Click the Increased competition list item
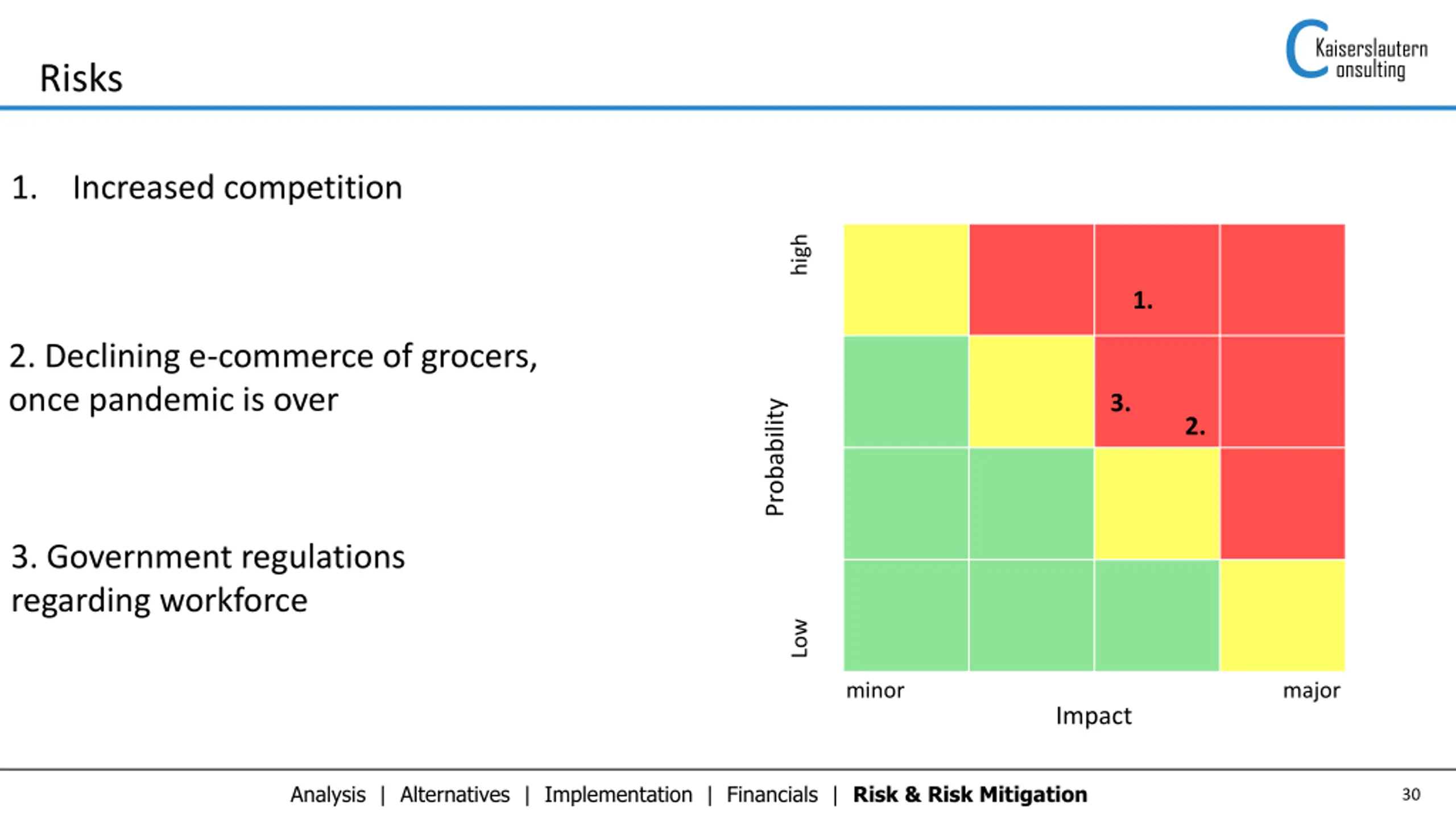Viewport: 1456px width, 819px height. point(206,187)
